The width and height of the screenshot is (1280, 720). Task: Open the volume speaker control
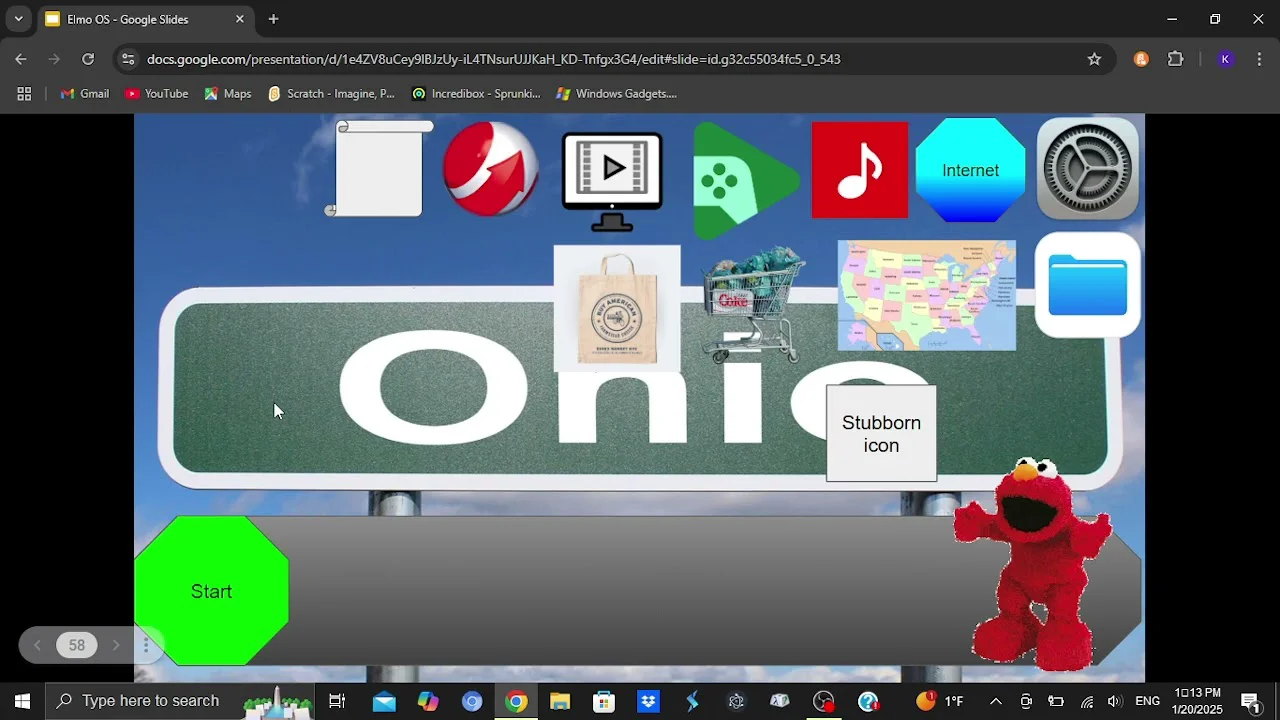point(1115,701)
